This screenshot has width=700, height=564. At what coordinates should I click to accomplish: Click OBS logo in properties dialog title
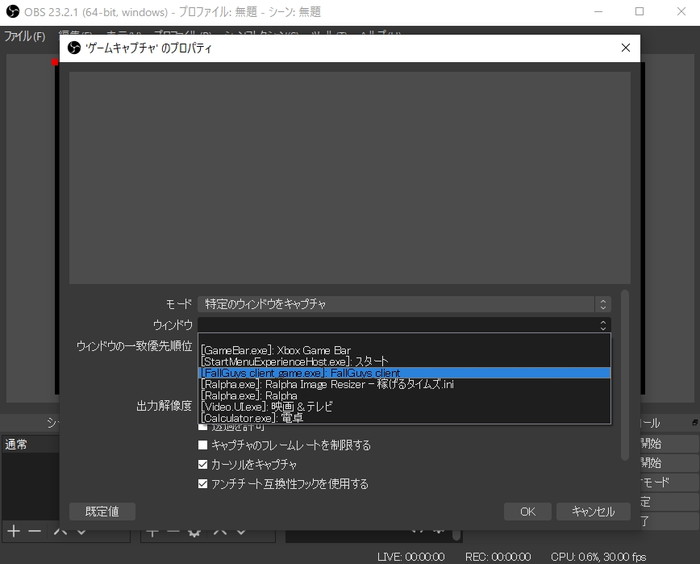[74, 47]
